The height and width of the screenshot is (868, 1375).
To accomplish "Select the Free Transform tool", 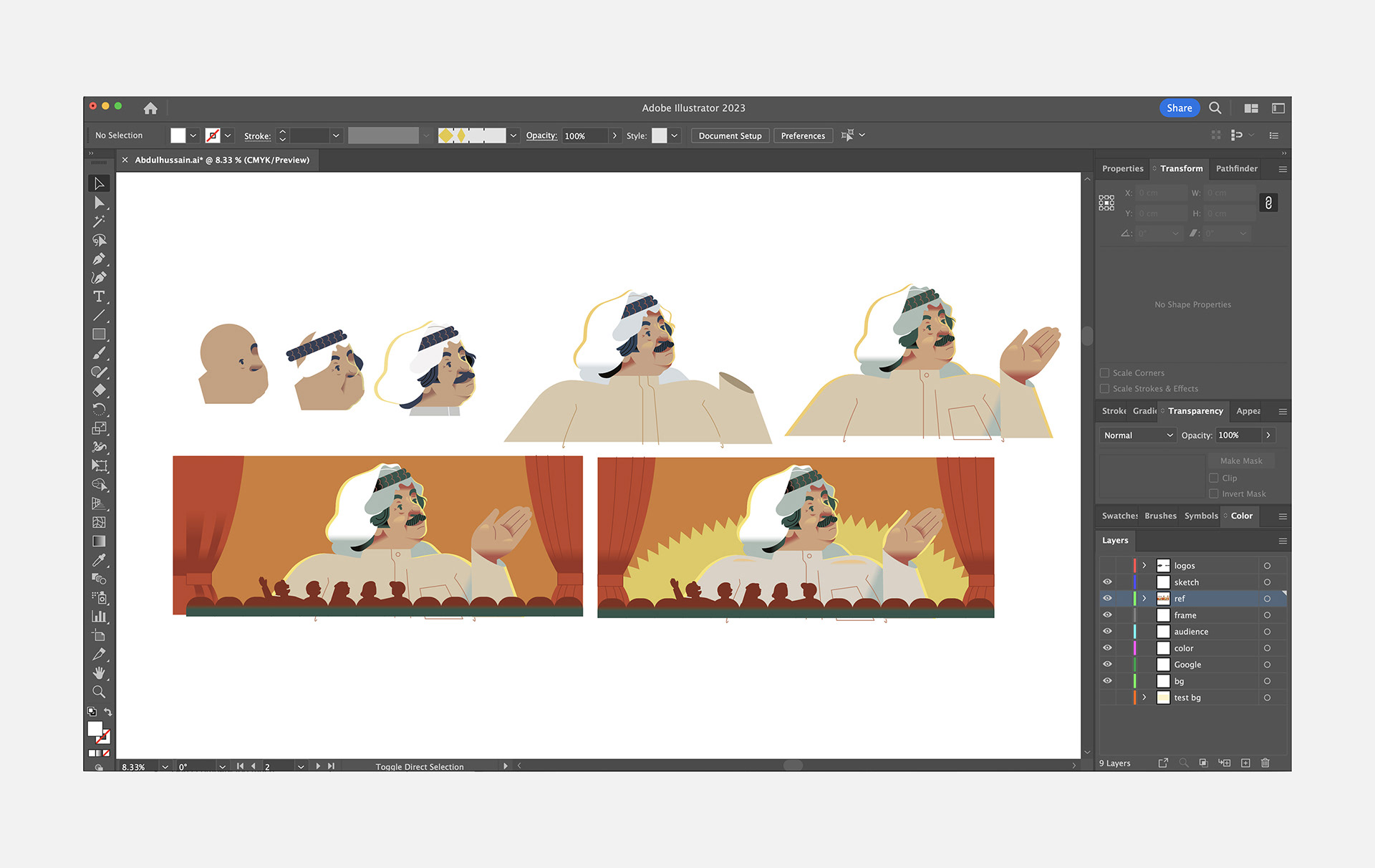I will point(100,466).
